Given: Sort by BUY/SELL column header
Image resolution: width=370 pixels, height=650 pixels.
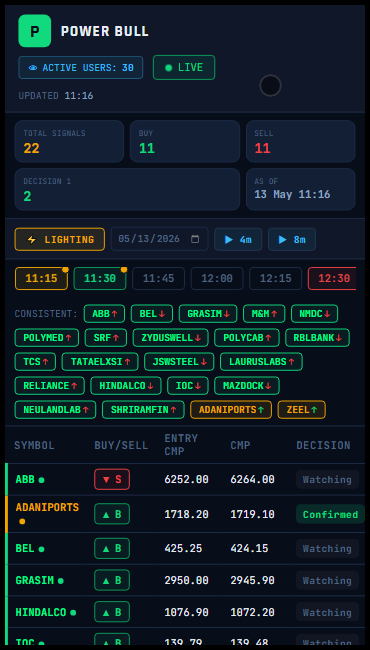Looking at the screenshot, I should [x=121, y=446].
